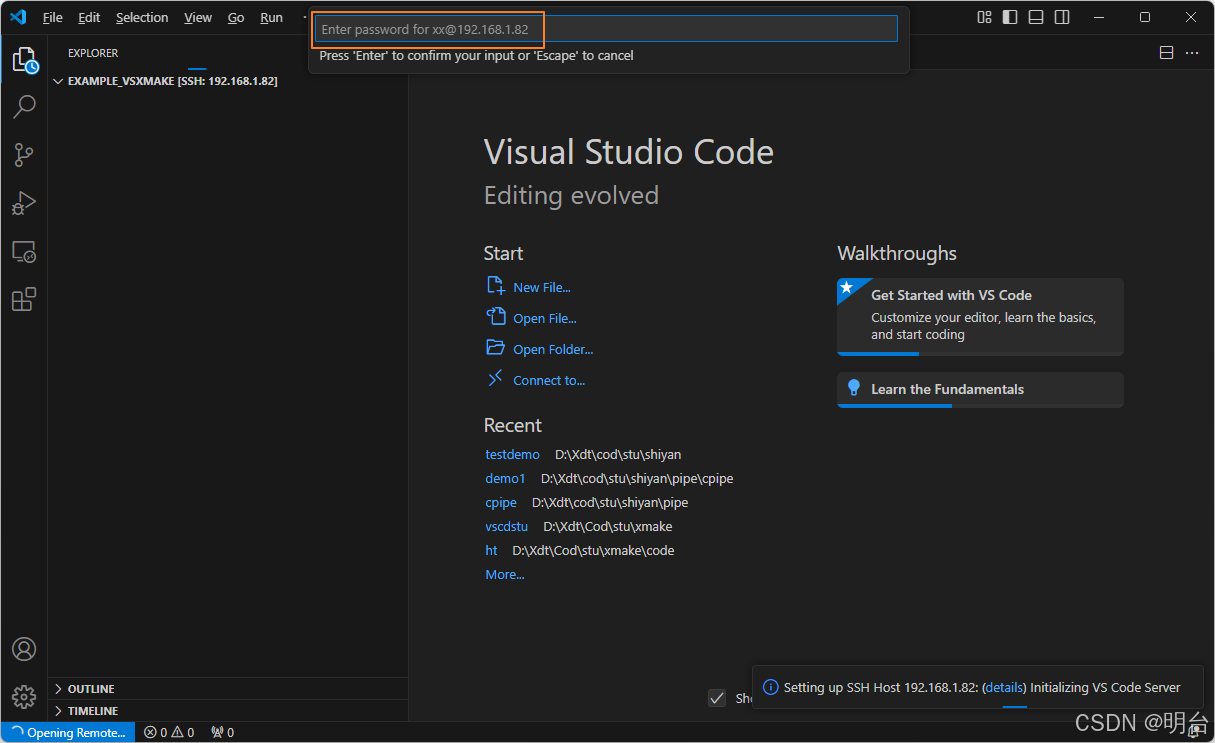Click the More... recent link
The height and width of the screenshot is (743, 1215).
pyautogui.click(x=505, y=574)
